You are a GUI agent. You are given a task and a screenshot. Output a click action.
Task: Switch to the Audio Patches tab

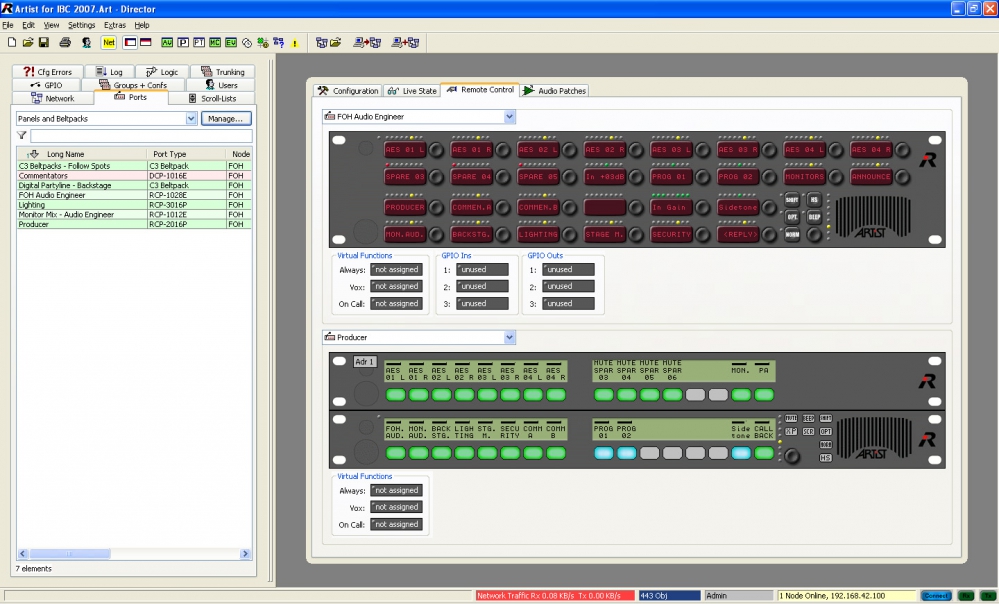pos(555,91)
